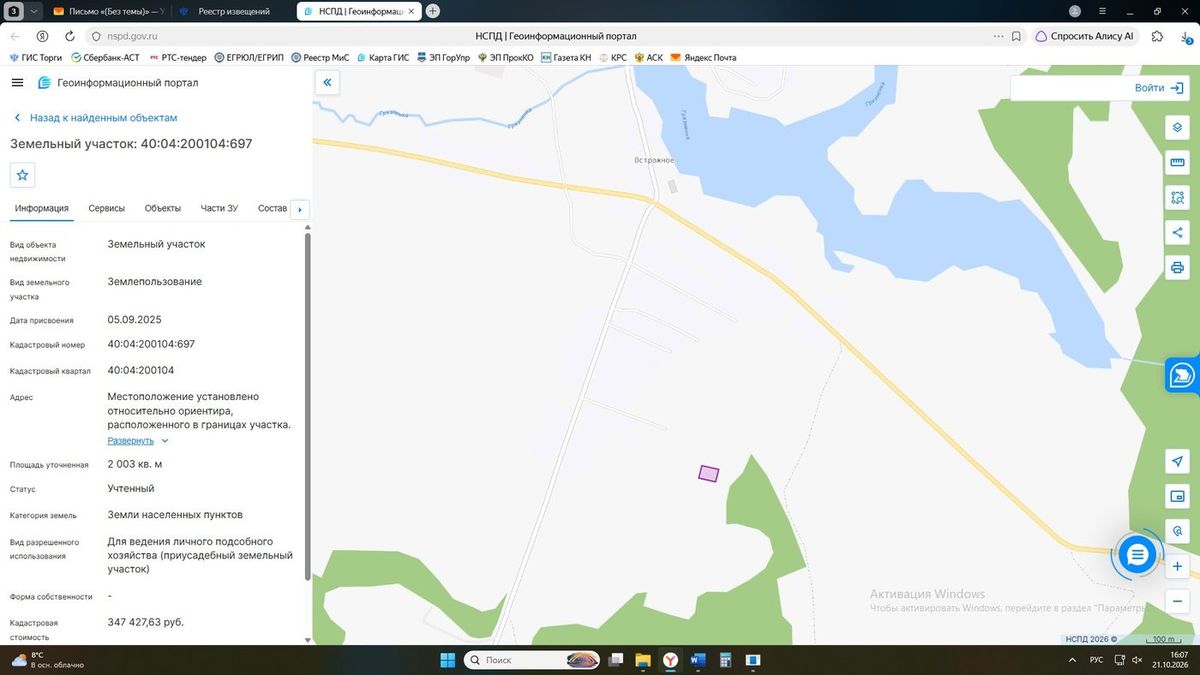The image size is (1200, 675).
Task: Bookmark this page in the address bar
Action: (x=1016, y=36)
